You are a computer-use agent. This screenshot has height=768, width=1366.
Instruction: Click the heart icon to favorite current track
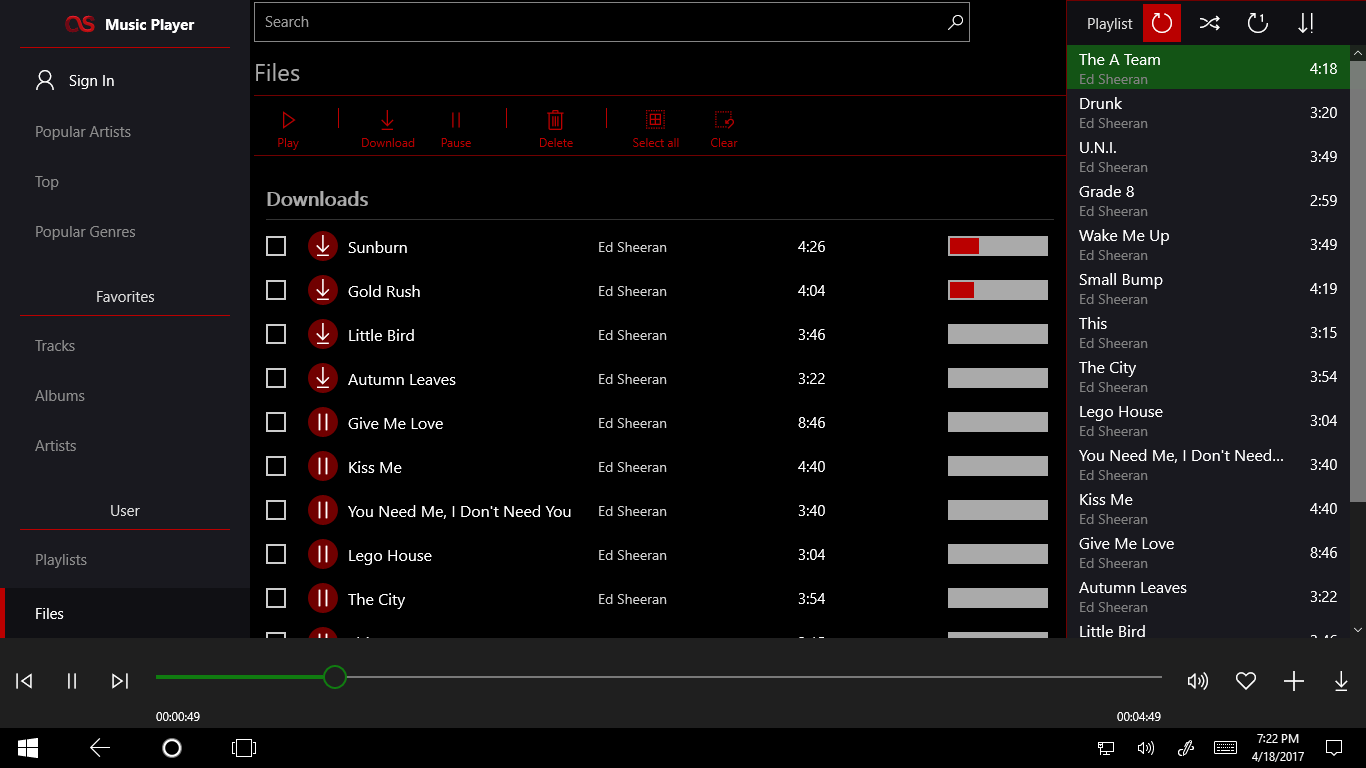click(1245, 681)
